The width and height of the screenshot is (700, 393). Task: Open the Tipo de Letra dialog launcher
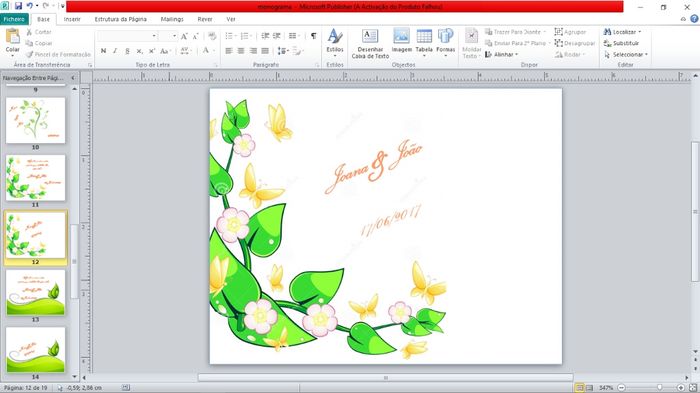tap(216, 65)
